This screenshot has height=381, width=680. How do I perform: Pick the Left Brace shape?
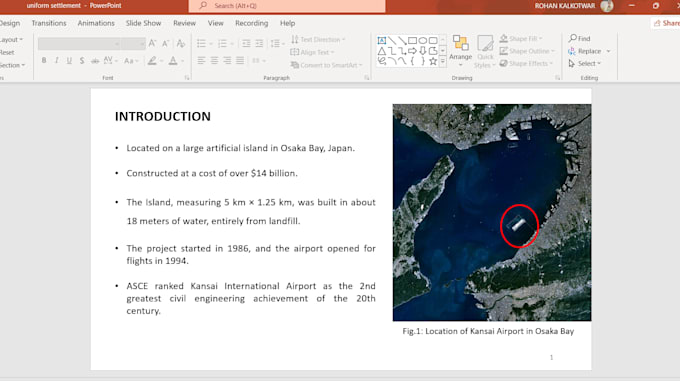pos(412,62)
